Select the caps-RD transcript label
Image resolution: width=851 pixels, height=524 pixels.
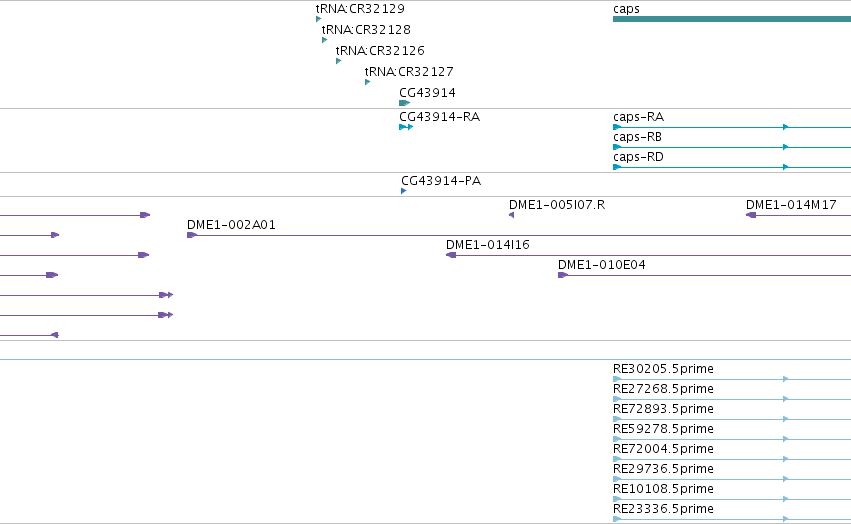(638, 157)
